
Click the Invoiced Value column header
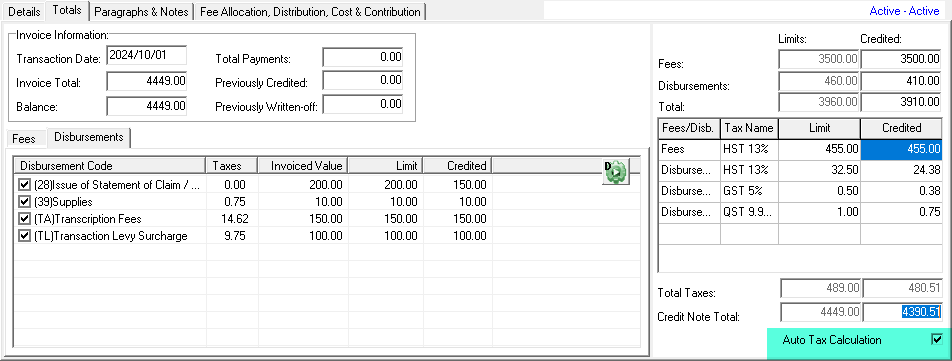[303, 166]
